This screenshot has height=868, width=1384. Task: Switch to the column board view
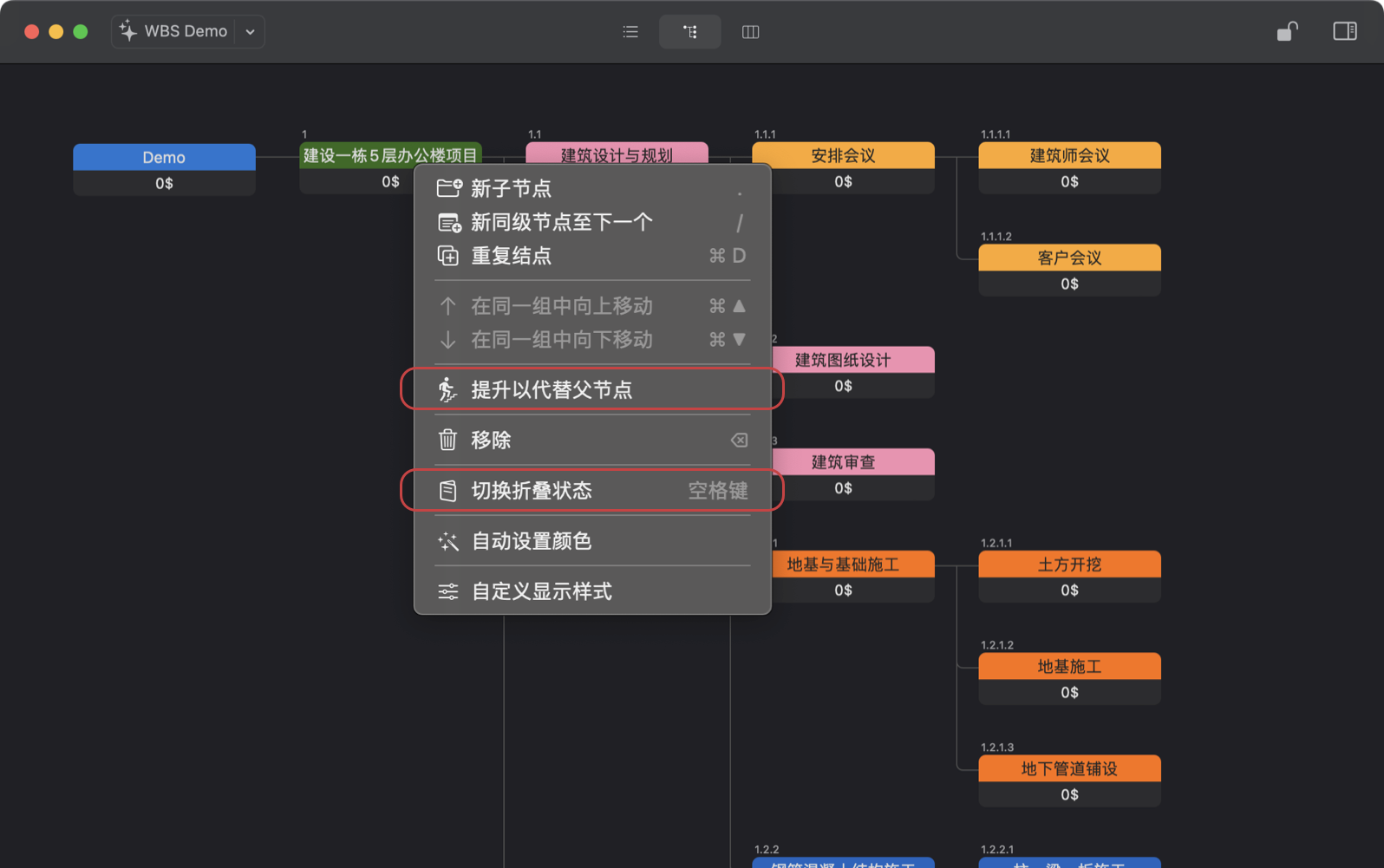[x=750, y=32]
